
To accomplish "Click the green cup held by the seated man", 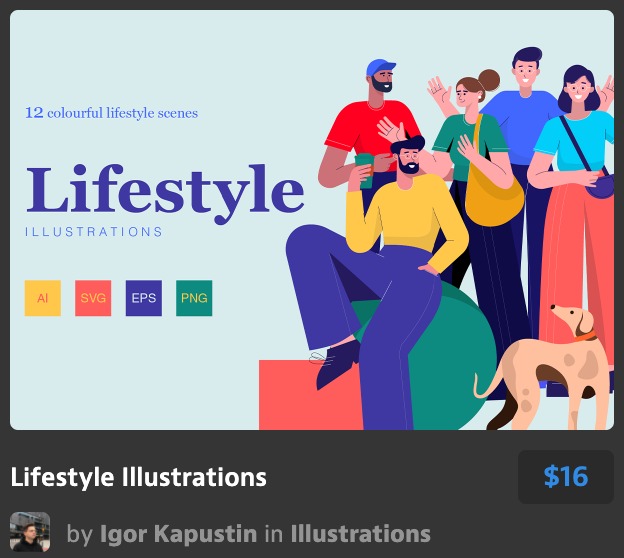I will [366, 170].
